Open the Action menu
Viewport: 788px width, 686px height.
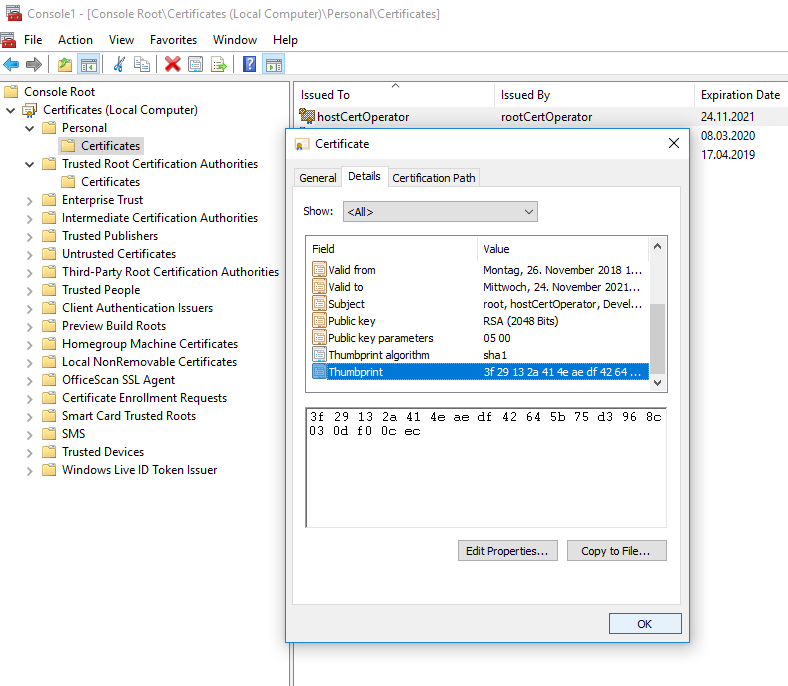[x=75, y=40]
